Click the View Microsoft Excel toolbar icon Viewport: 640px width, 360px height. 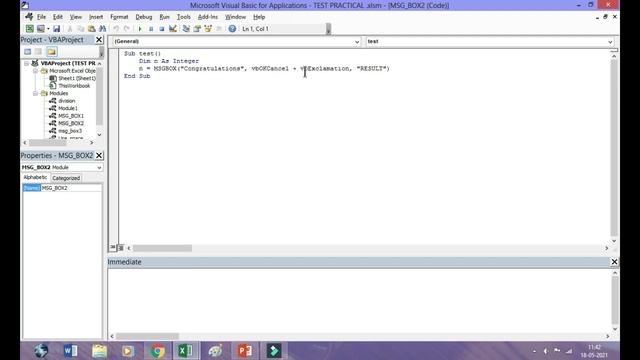click(29, 29)
